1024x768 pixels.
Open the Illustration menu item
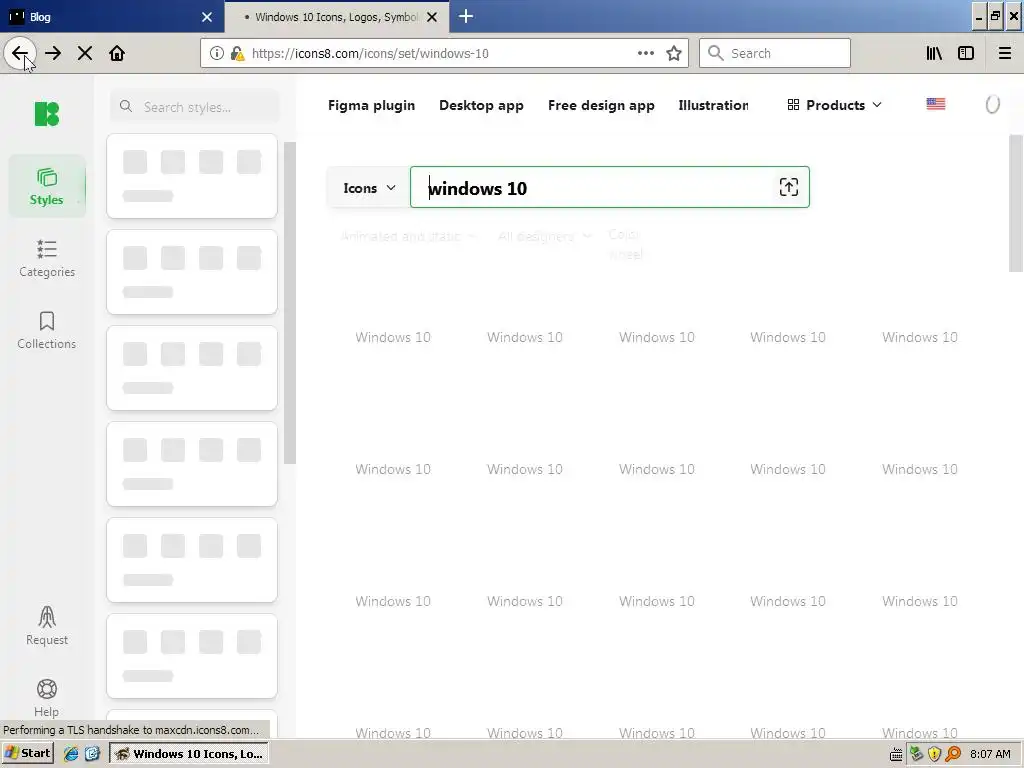pos(713,105)
